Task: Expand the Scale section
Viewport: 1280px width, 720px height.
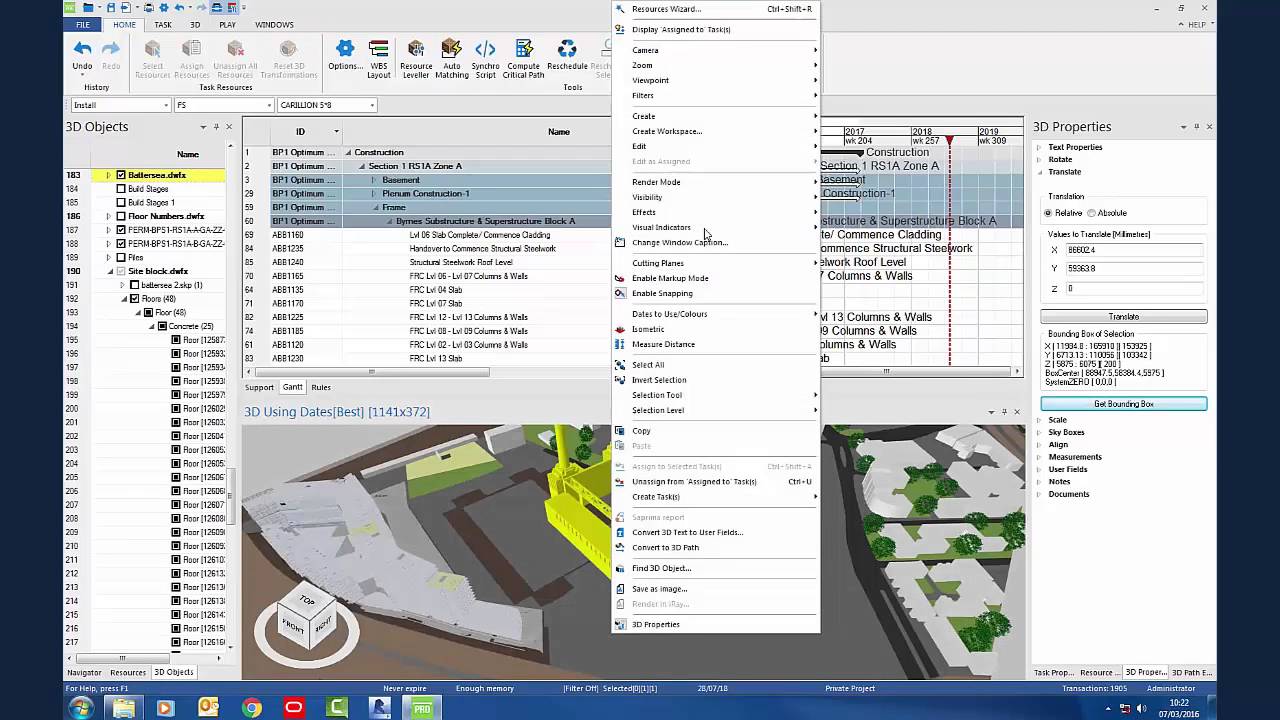Action: pos(1038,420)
